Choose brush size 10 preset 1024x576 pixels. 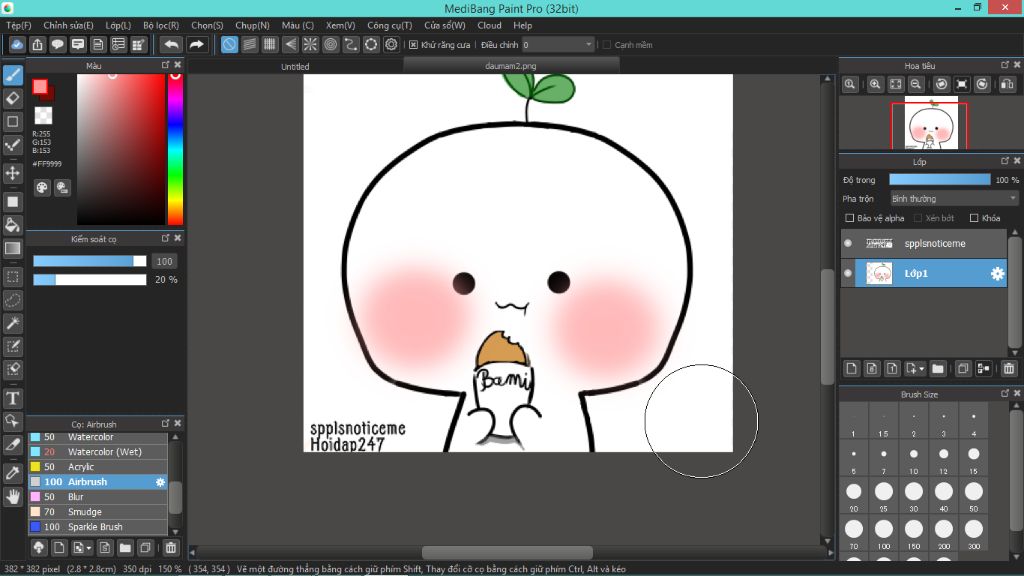coord(914,458)
